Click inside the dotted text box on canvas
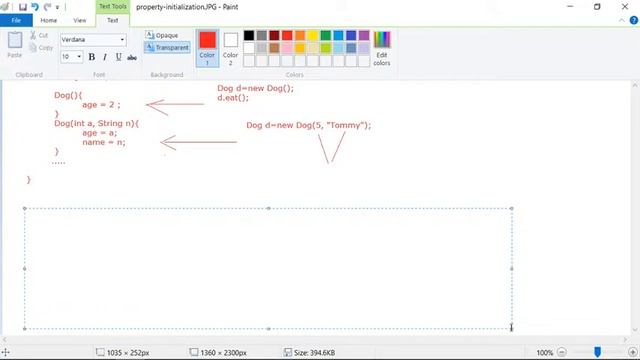The image size is (640, 360). tap(268, 268)
